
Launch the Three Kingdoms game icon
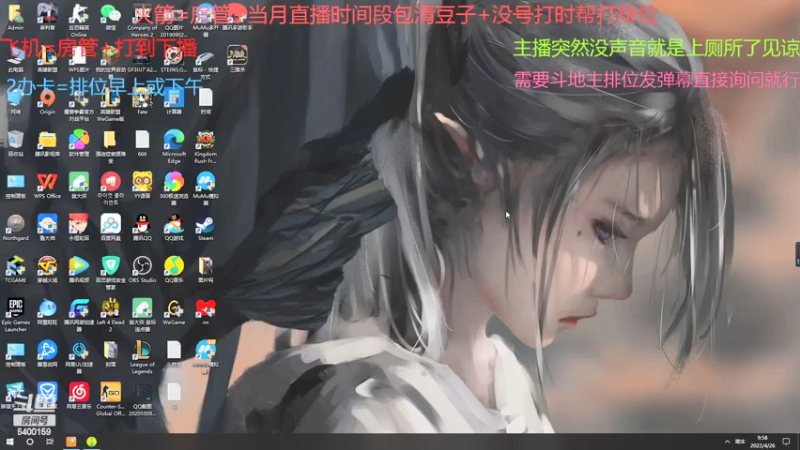click(x=237, y=58)
